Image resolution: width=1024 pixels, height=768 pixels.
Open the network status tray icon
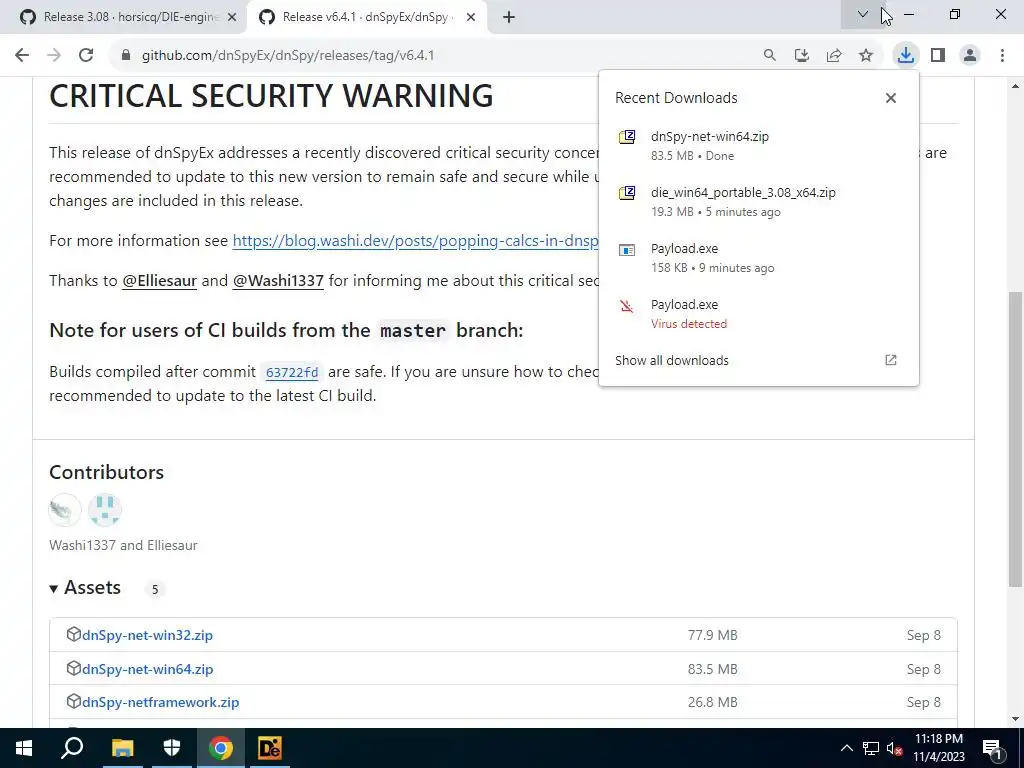point(871,748)
